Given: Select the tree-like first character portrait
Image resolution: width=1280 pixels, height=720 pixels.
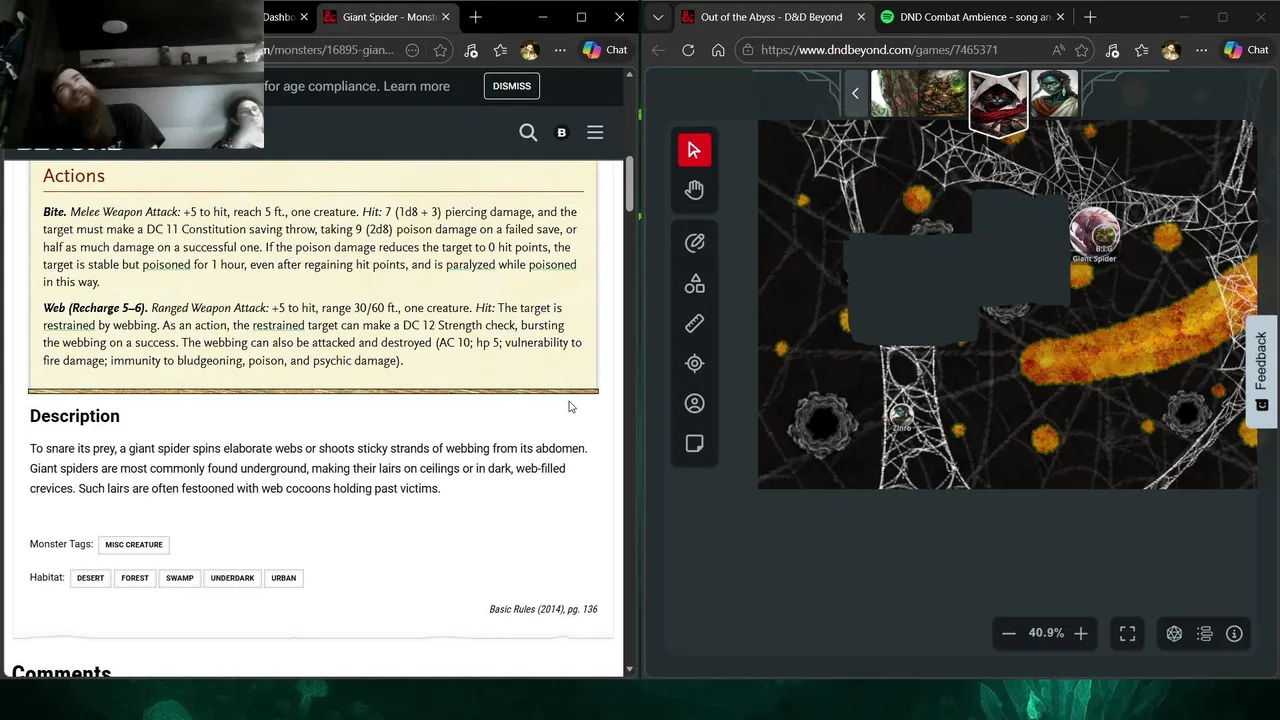Looking at the screenshot, I should coord(894,94).
